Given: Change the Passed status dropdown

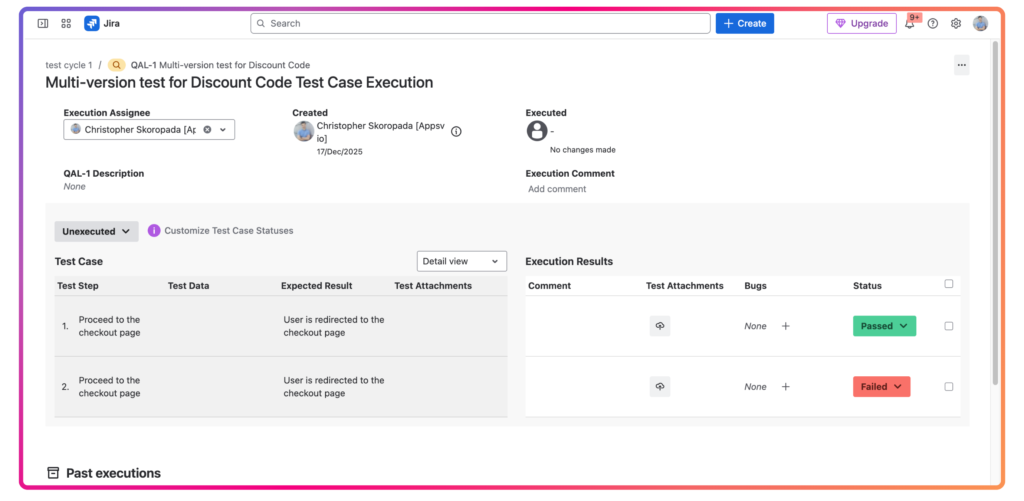Looking at the screenshot, I should [x=884, y=326].
